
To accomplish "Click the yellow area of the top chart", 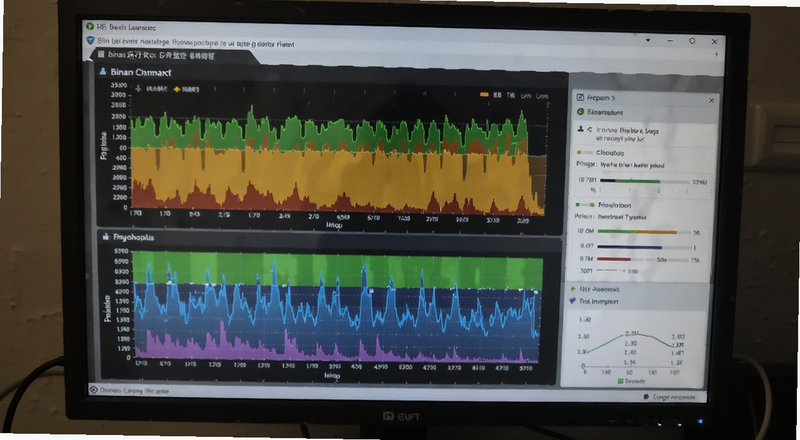I will tap(332, 174).
